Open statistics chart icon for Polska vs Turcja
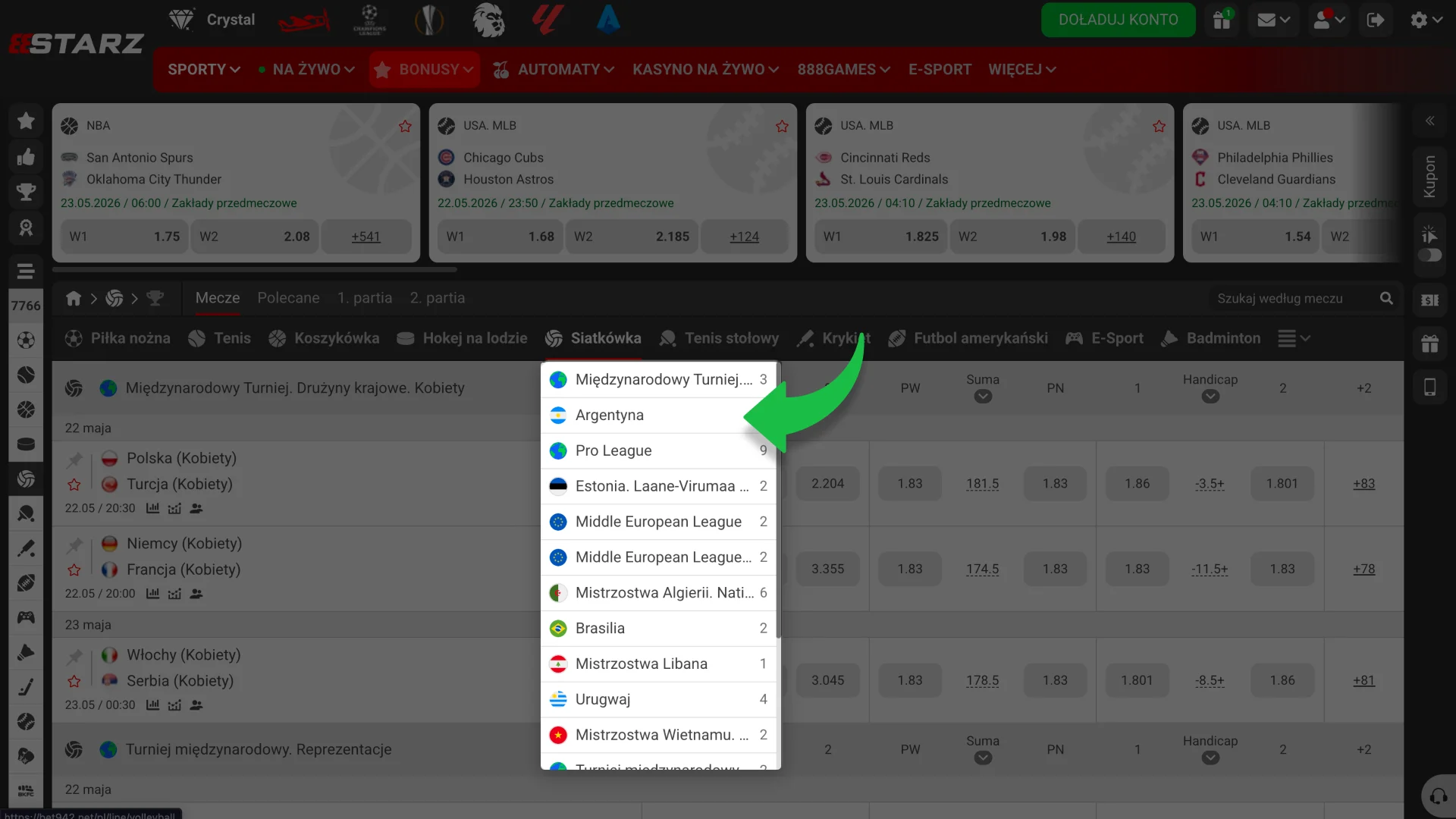Viewport: 1456px width, 819px height. tap(152, 508)
